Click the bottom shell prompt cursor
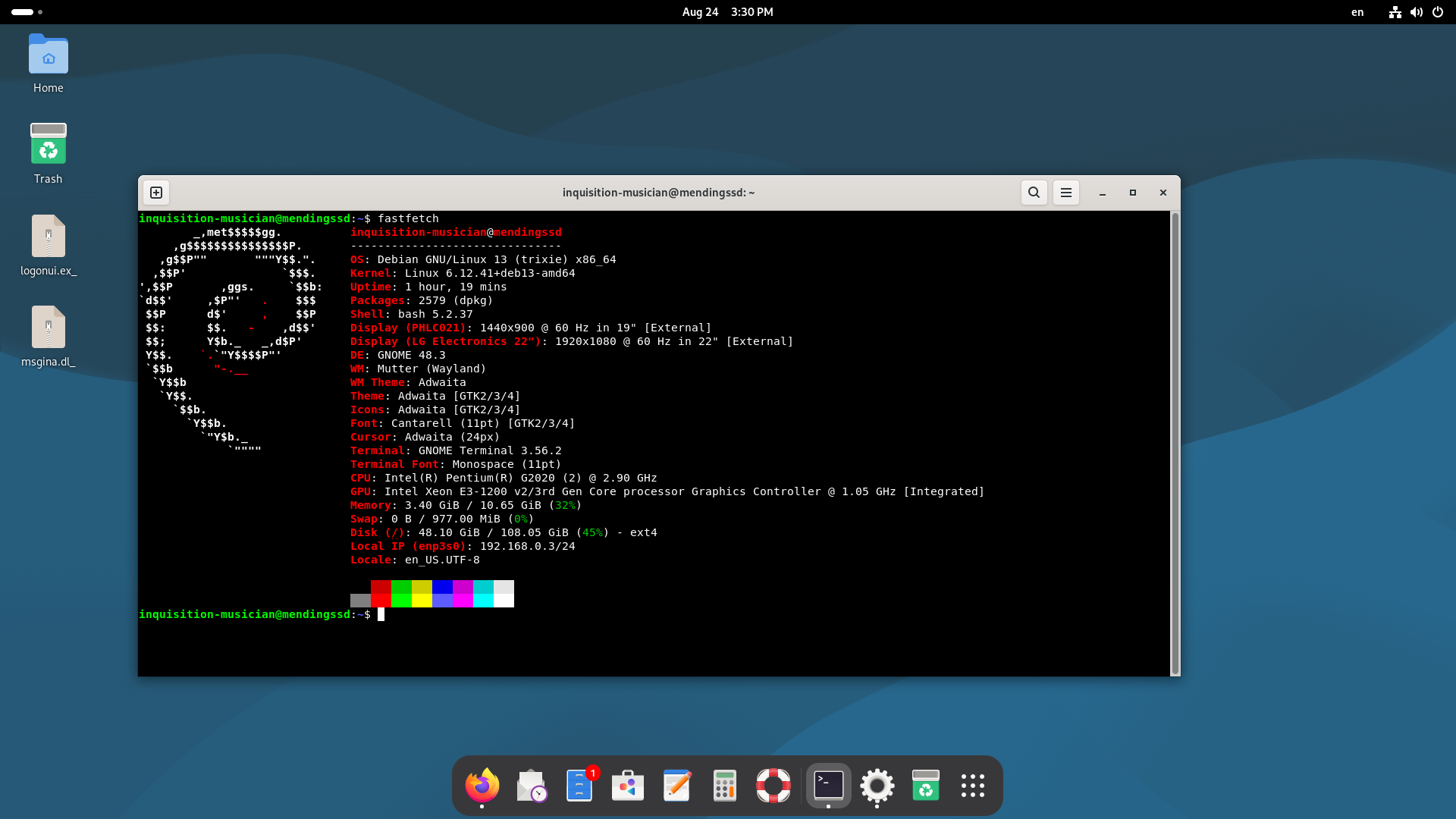 click(381, 614)
